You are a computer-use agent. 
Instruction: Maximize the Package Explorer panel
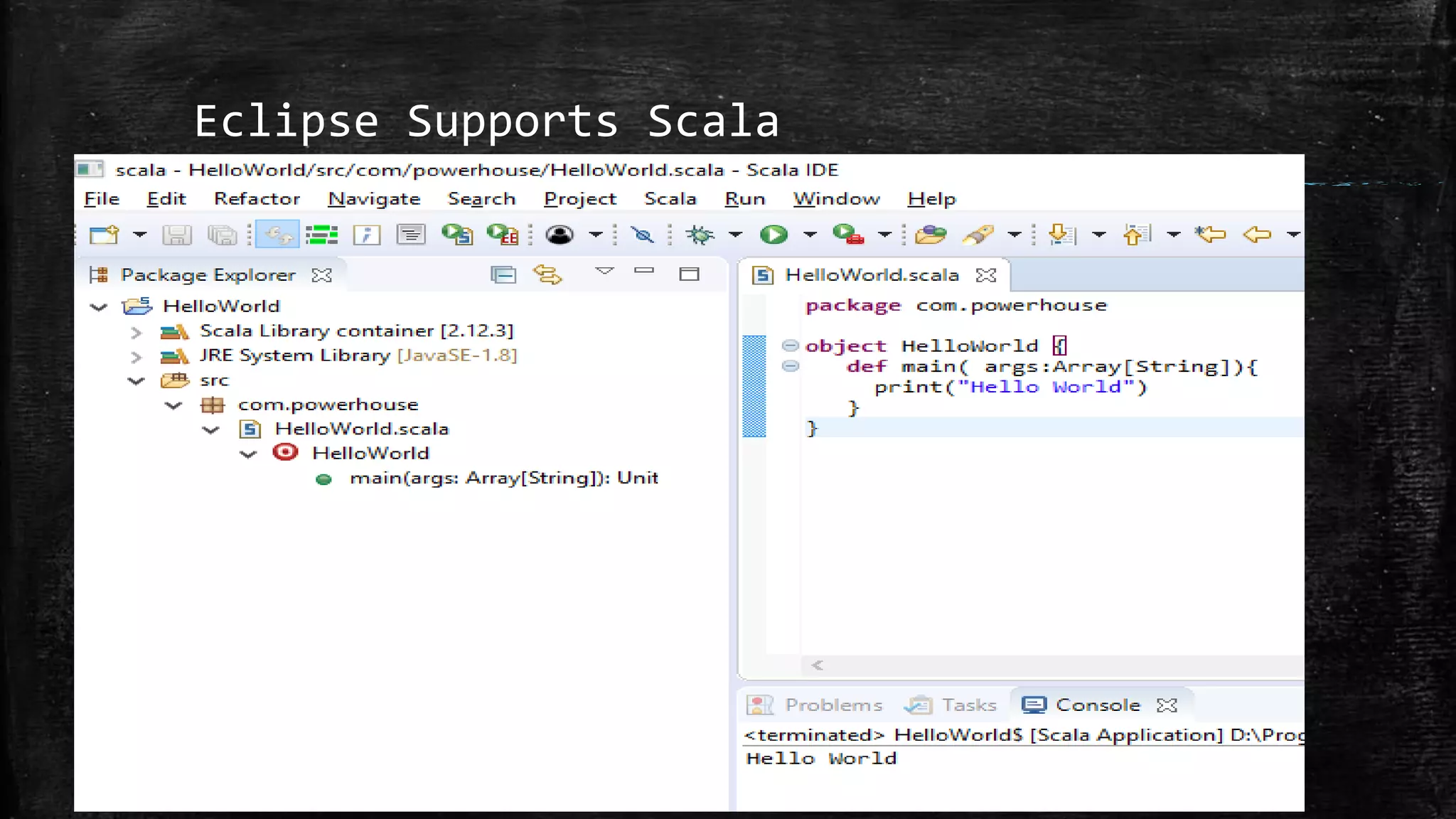tap(689, 274)
